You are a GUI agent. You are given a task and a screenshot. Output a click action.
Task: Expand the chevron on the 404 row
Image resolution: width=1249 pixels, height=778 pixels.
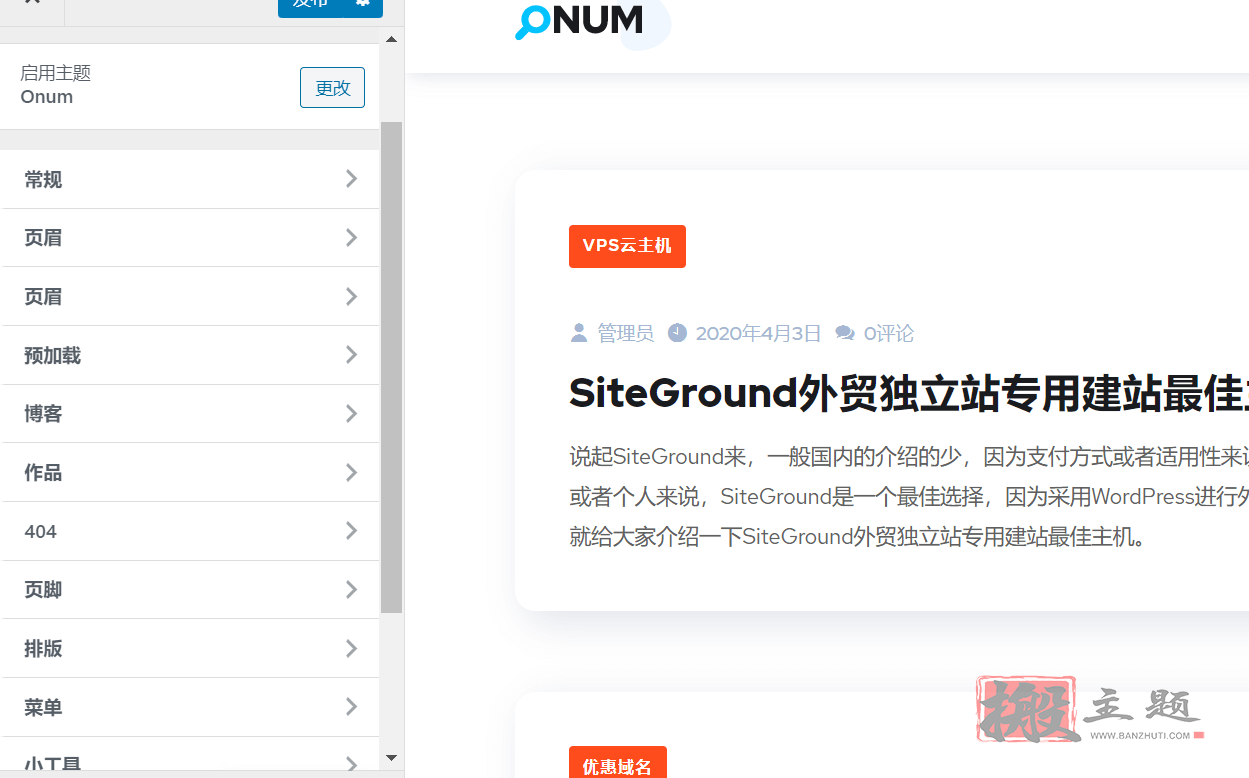click(351, 531)
